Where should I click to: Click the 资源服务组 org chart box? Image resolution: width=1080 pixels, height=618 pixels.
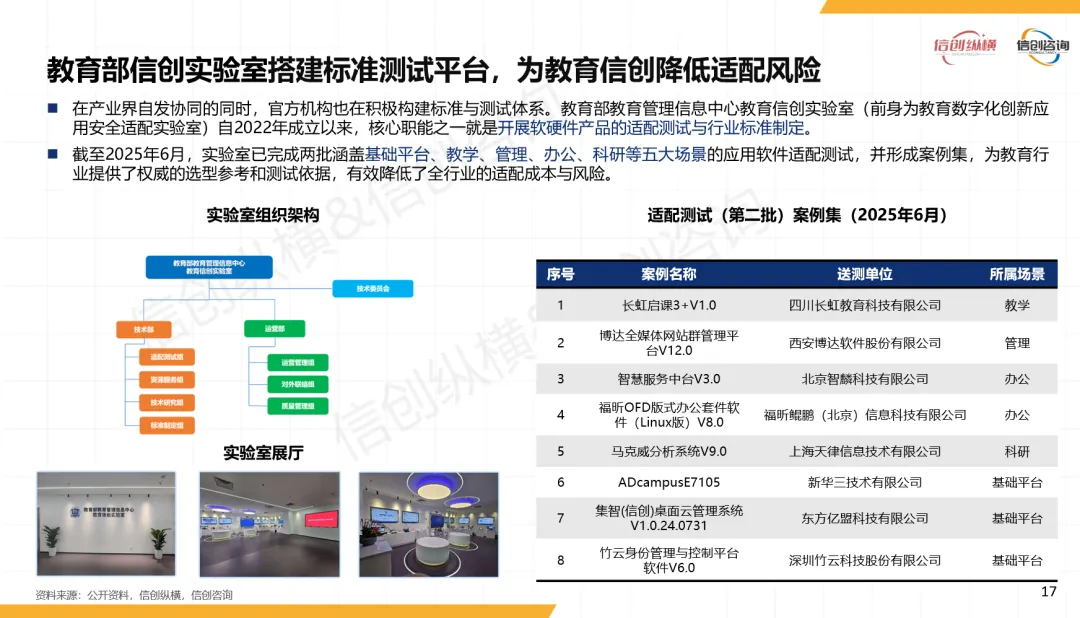click(x=167, y=380)
